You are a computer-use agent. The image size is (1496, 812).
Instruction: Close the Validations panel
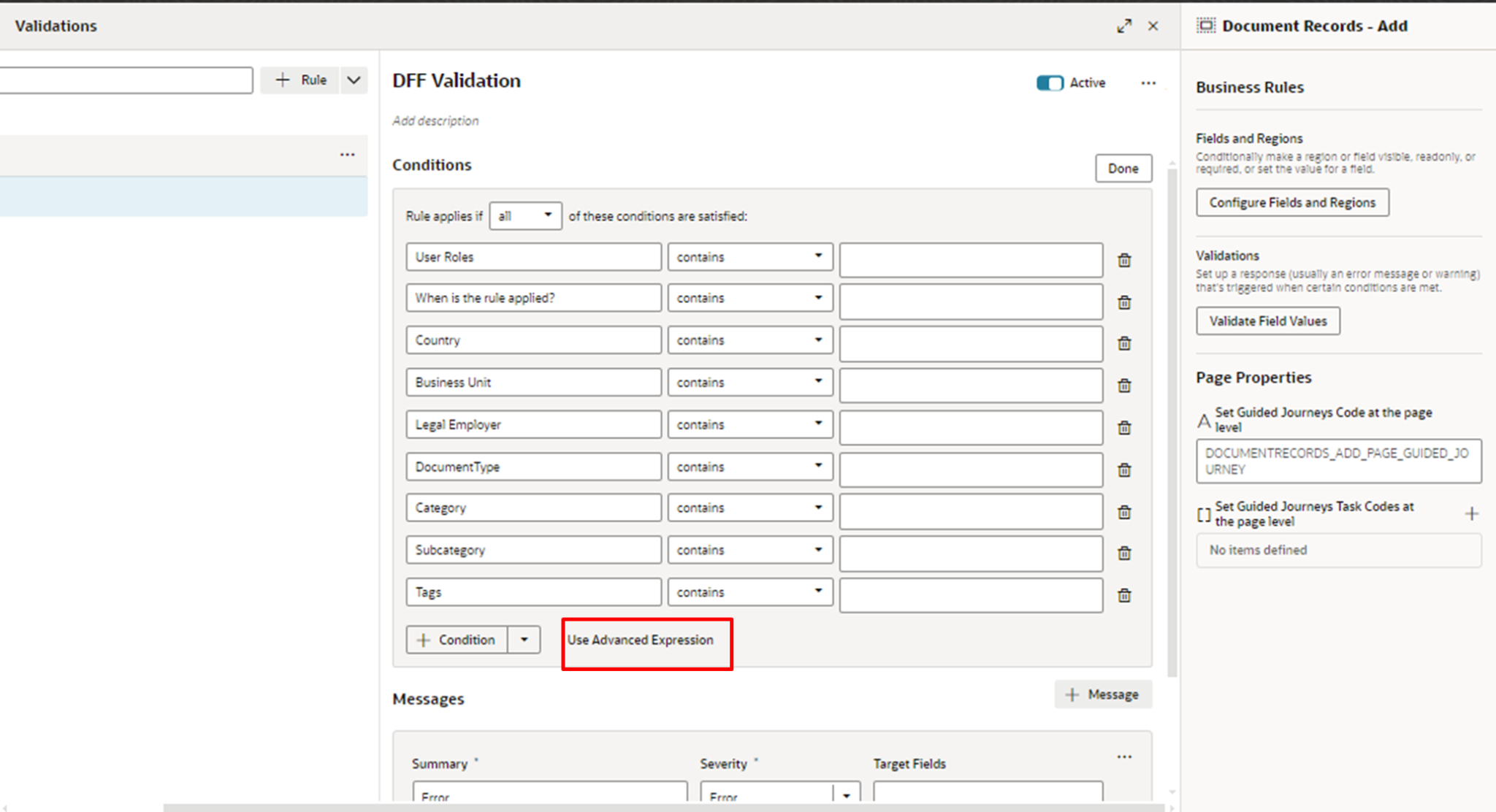pyautogui.click(x=1154, y=26)
